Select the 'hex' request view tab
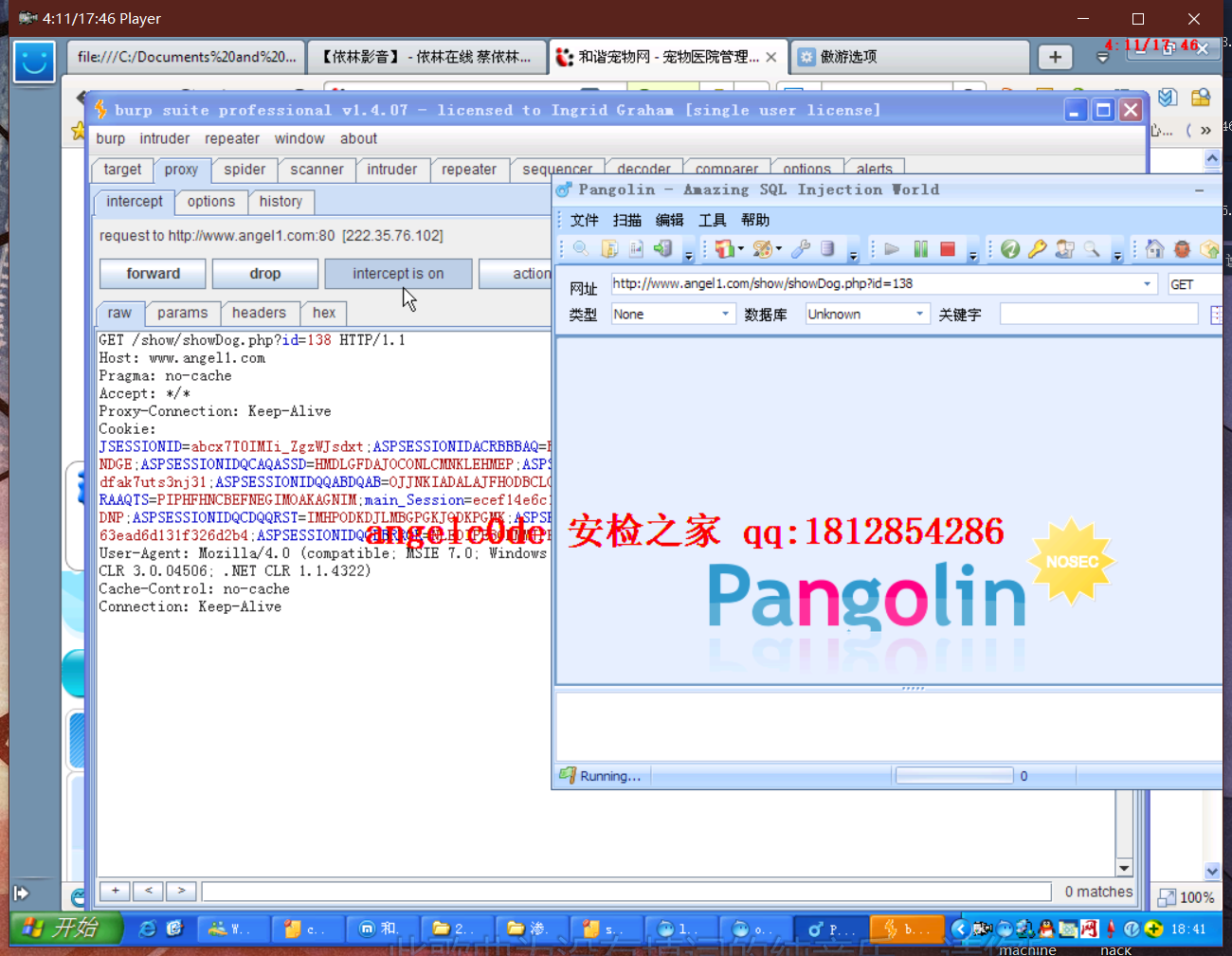 (324, 313)
